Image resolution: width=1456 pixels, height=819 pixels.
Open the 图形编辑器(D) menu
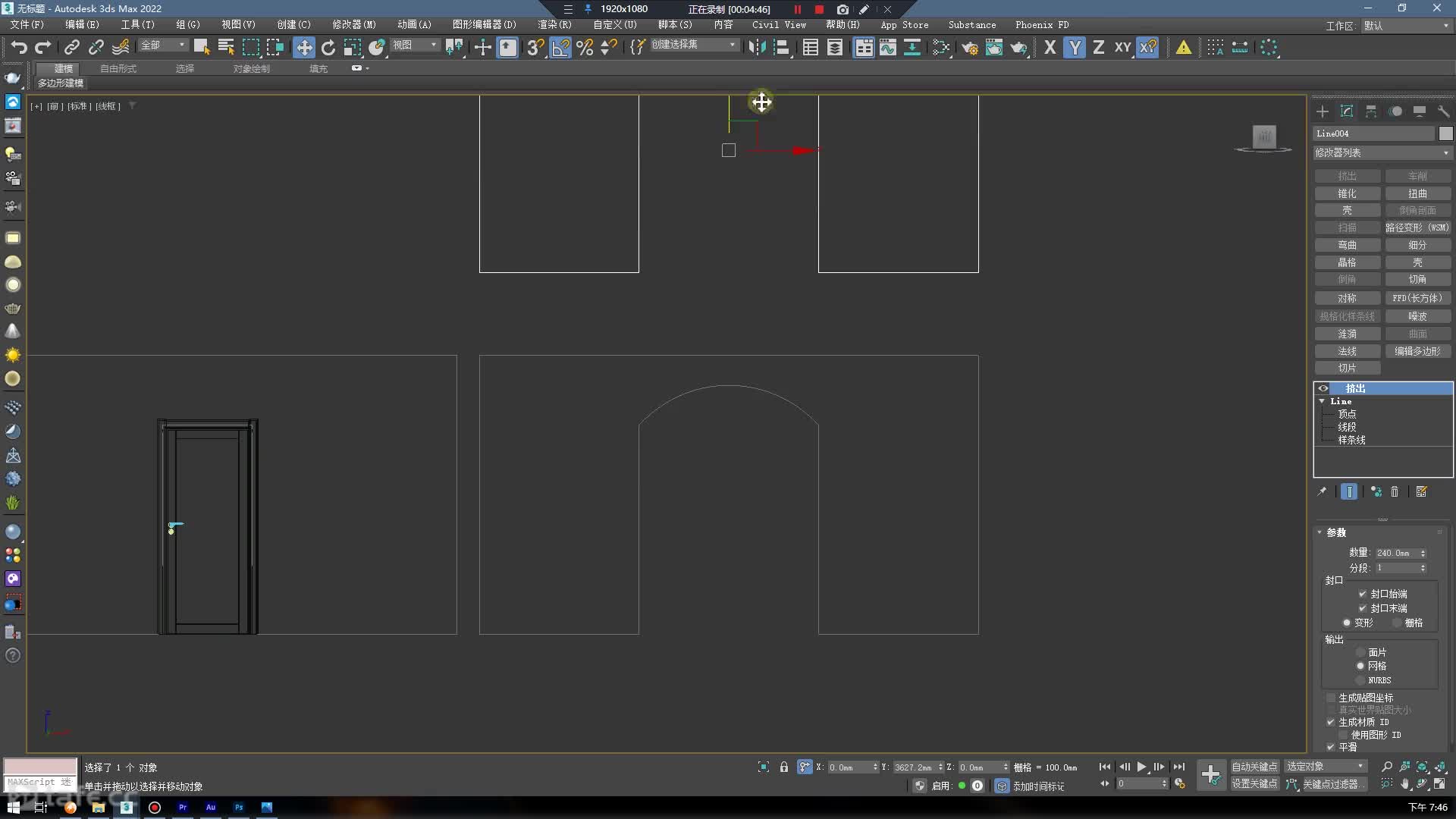tap(485, 25)
